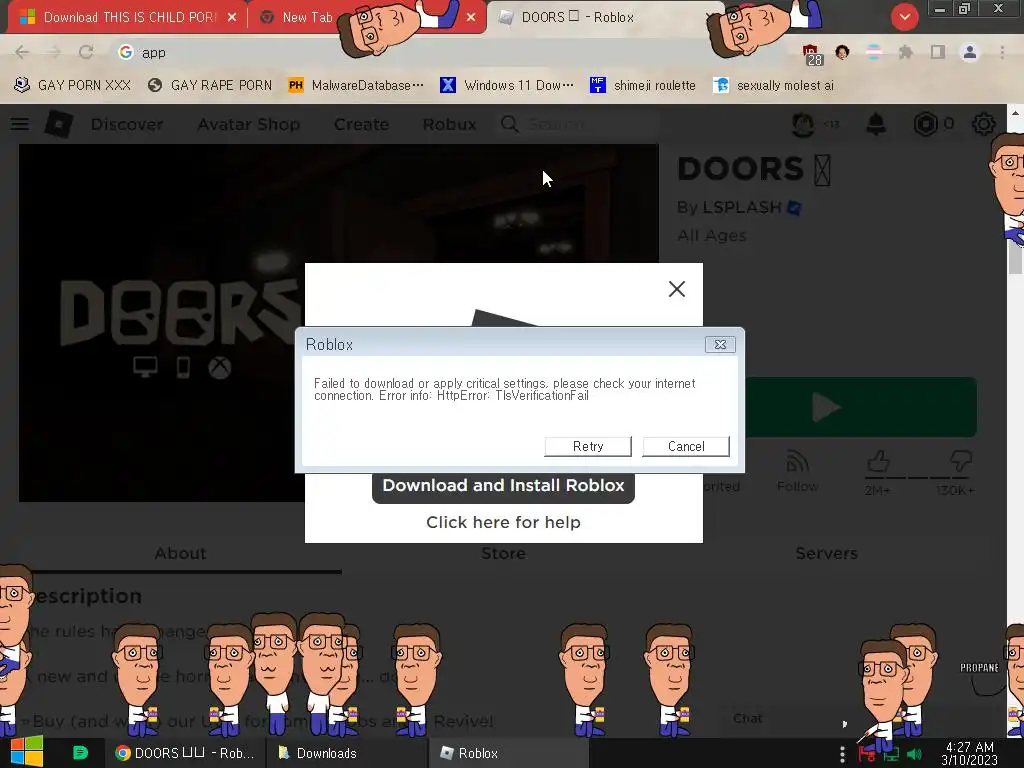Open the shimeji roulette bookmark
Image resolution: width=1024 pixels, height=768 pixels.
pos(643,85)
